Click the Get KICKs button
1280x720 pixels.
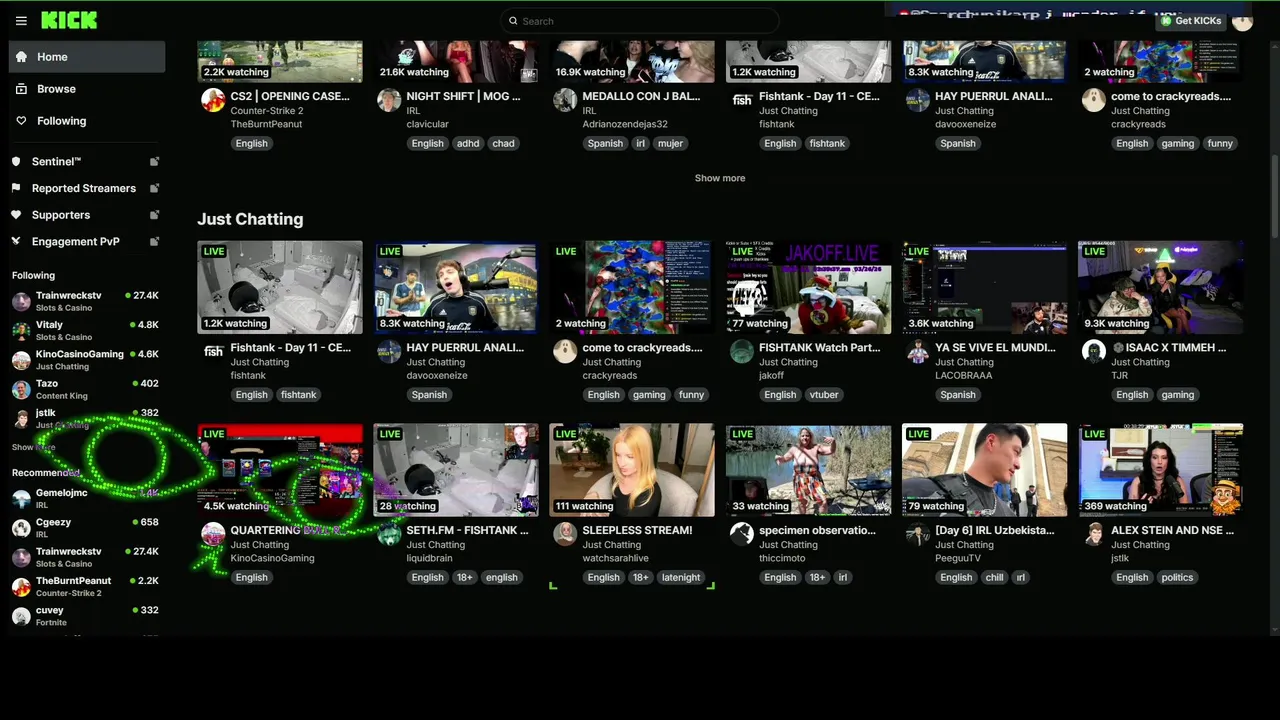tap(1190, 21)
